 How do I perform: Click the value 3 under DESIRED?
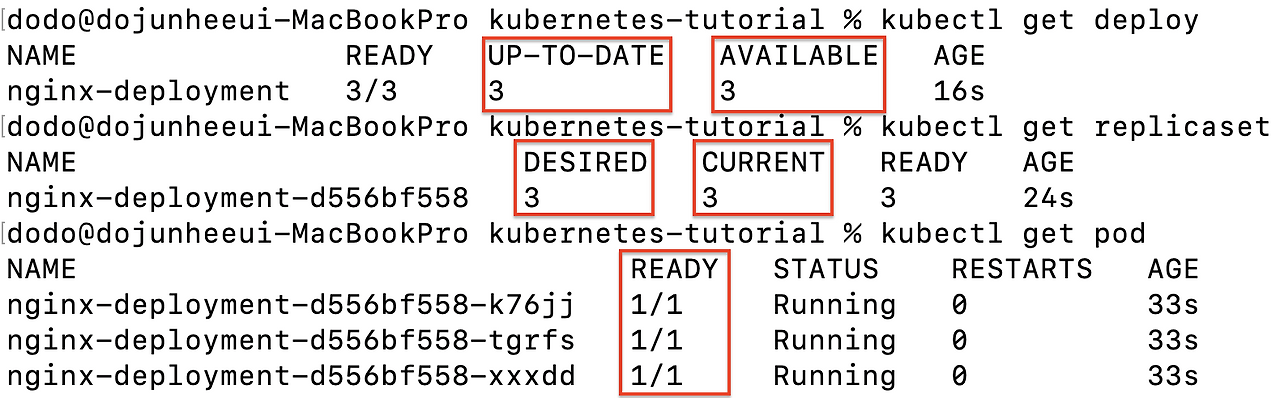(x=532, y=198)
